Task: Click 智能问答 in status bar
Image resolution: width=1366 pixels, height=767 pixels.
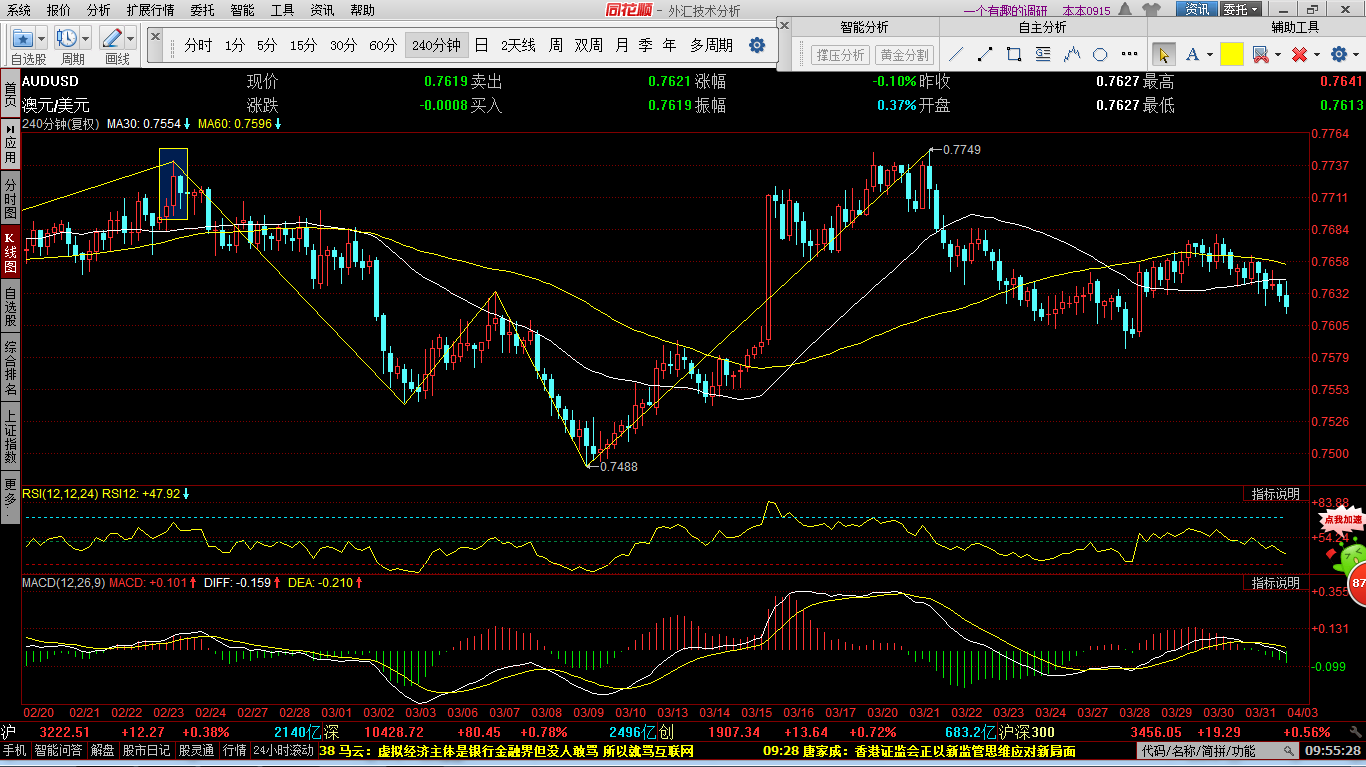Action: (x=59, y=751)
